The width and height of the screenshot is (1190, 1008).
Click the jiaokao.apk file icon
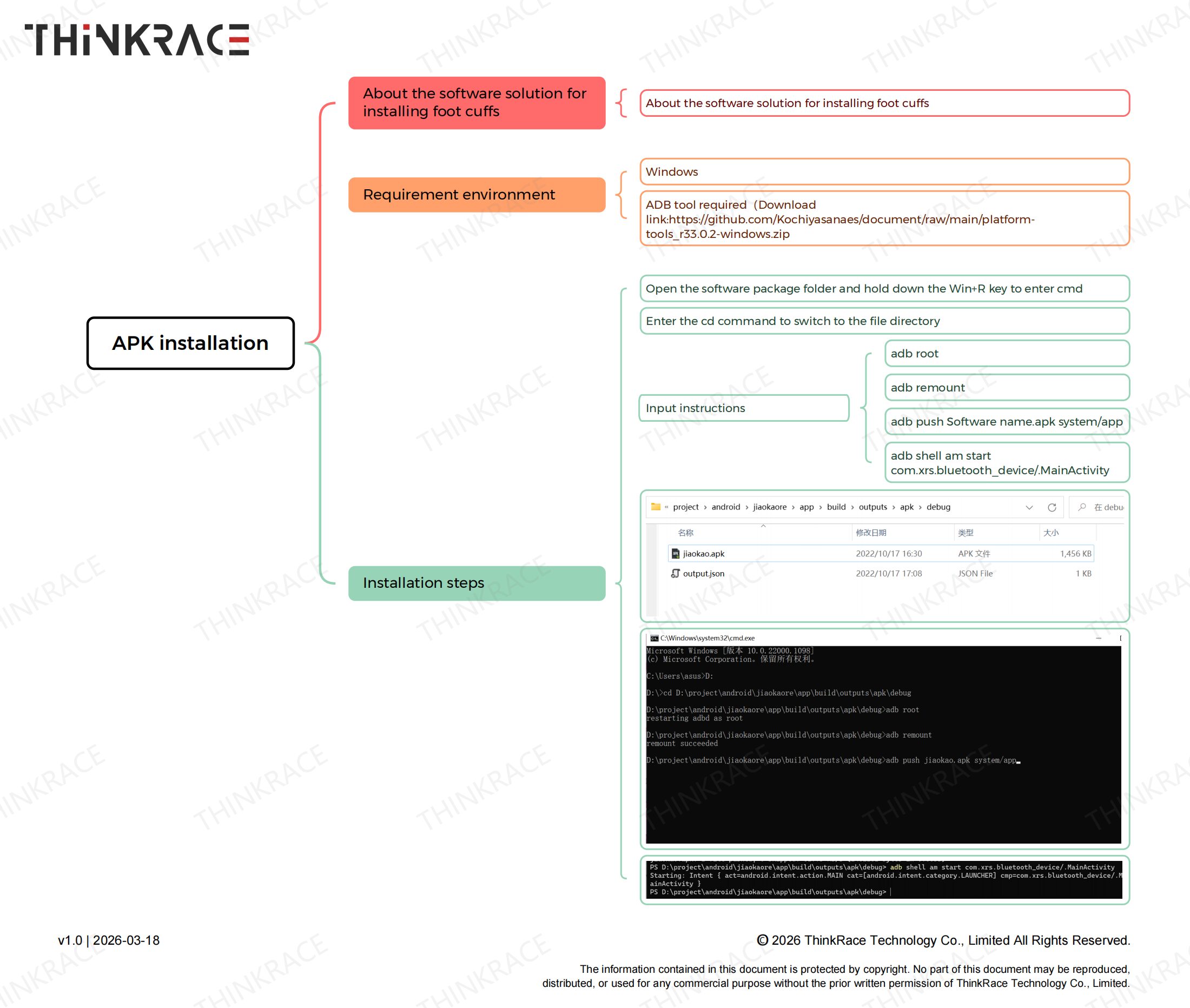[675, 553]
